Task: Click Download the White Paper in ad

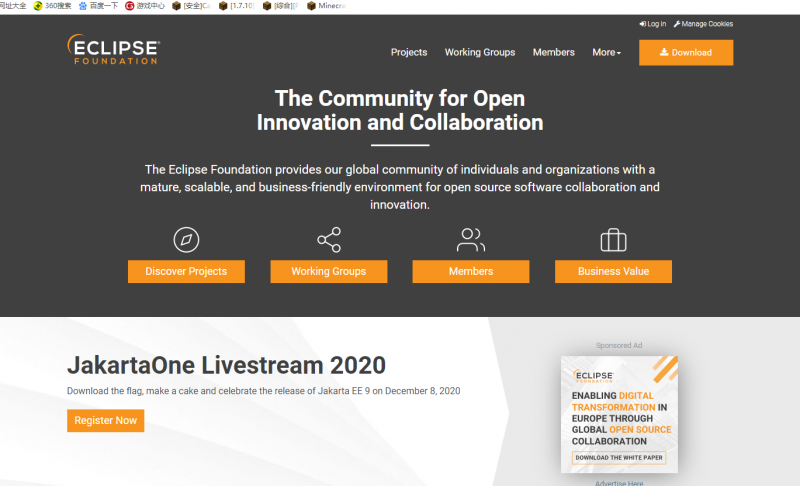Action: point(619,457)
